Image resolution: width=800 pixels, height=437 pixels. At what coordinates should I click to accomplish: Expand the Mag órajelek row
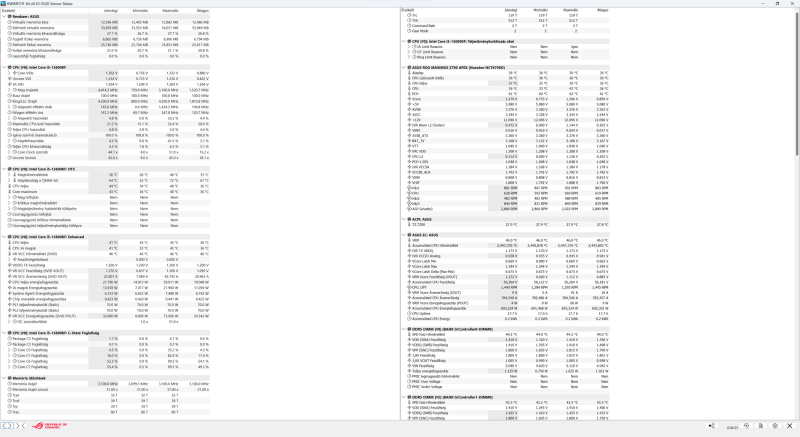pos(9,90)
